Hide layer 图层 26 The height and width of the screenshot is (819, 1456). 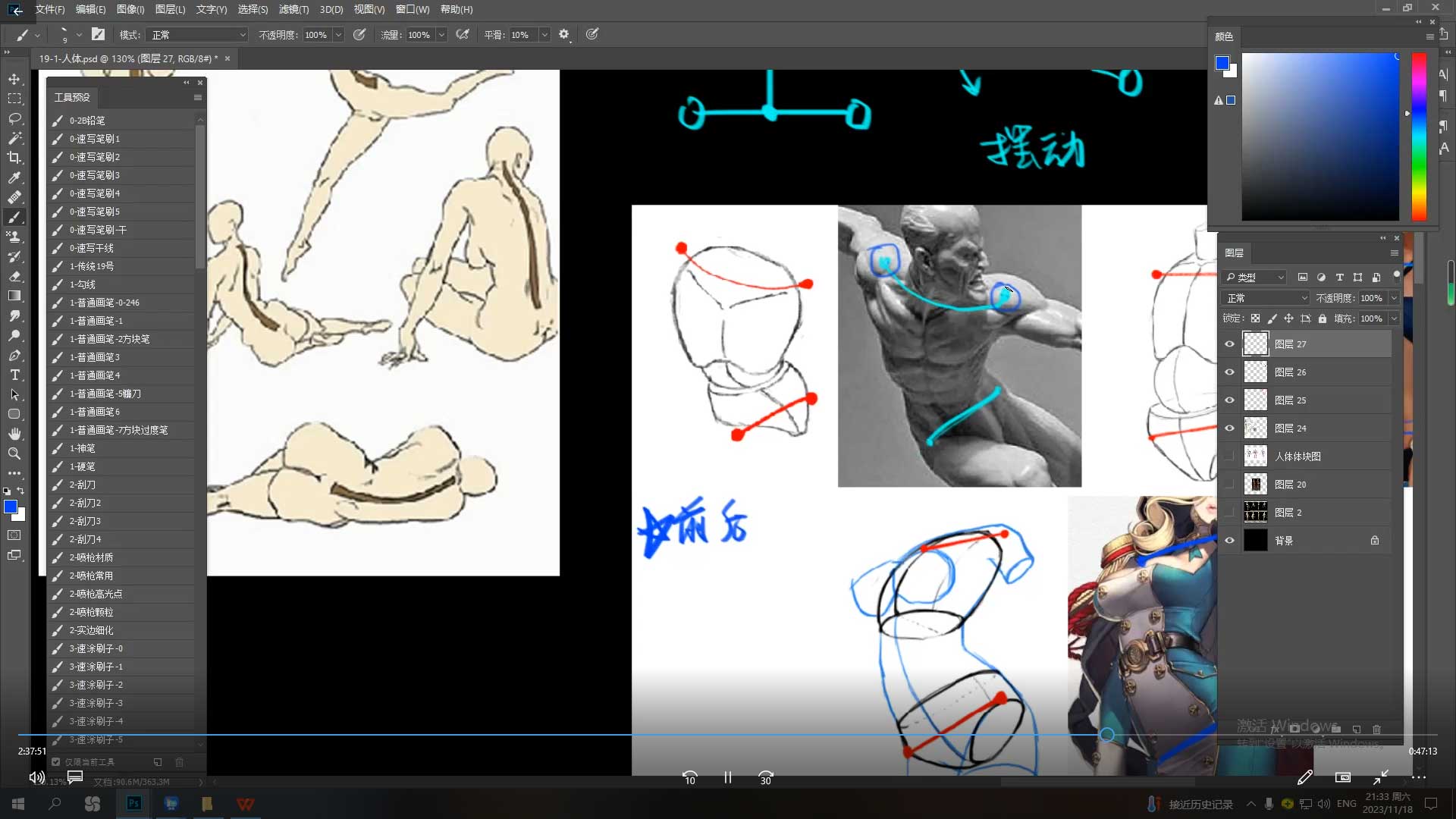1229,372
